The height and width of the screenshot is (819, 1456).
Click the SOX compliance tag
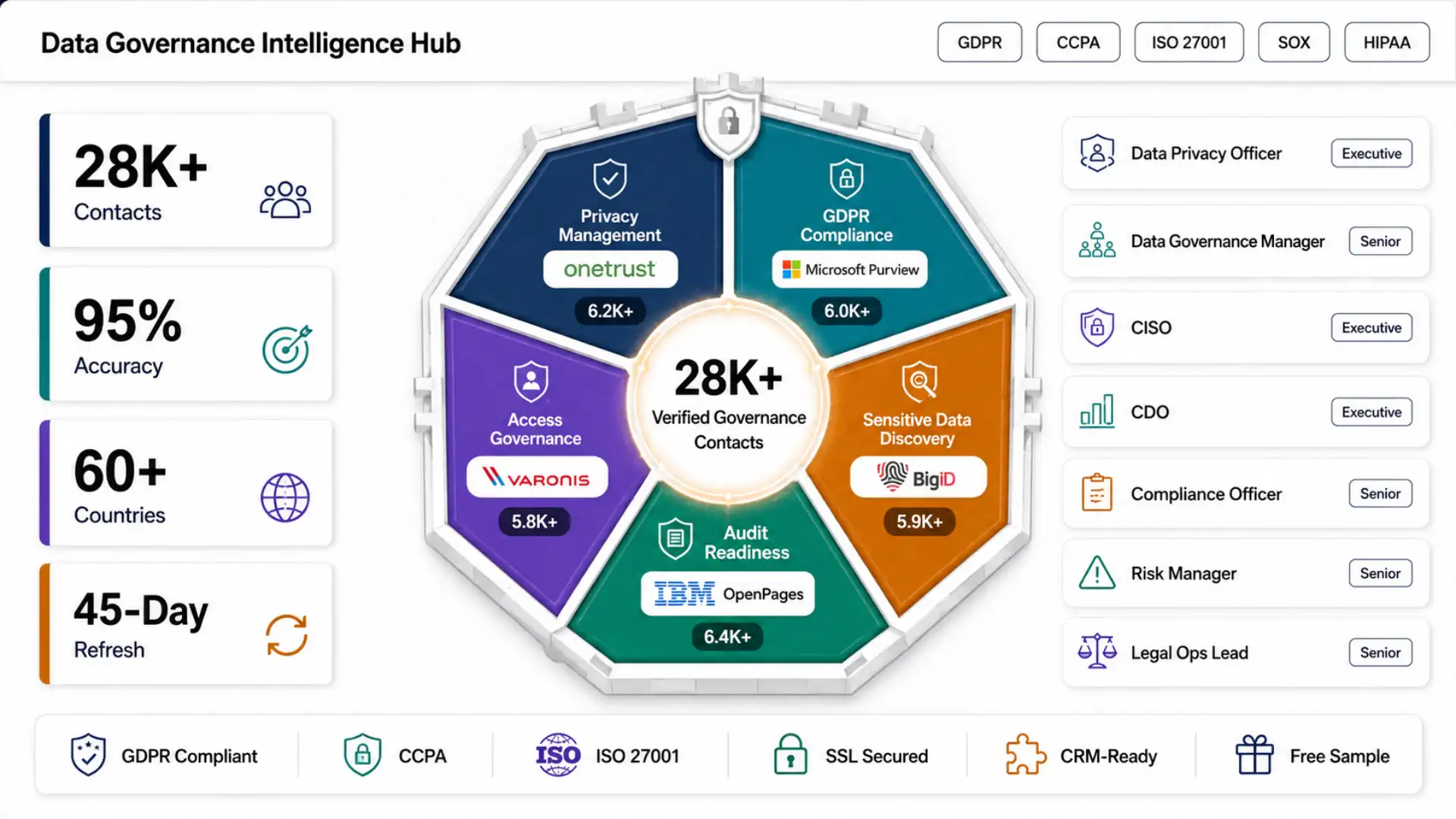click(x=1294, y=42)
